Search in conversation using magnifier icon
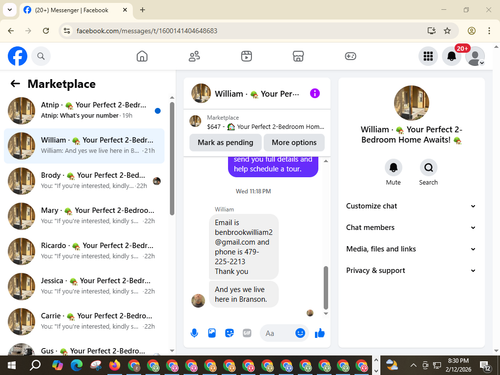The width and height of the screenshot is (500, 375). tap(428, 167)
